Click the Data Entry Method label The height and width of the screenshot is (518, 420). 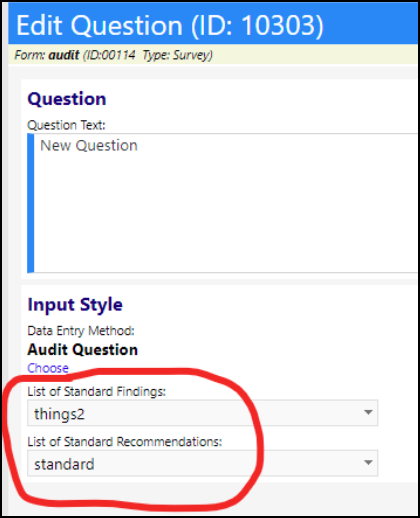[81, 331]
